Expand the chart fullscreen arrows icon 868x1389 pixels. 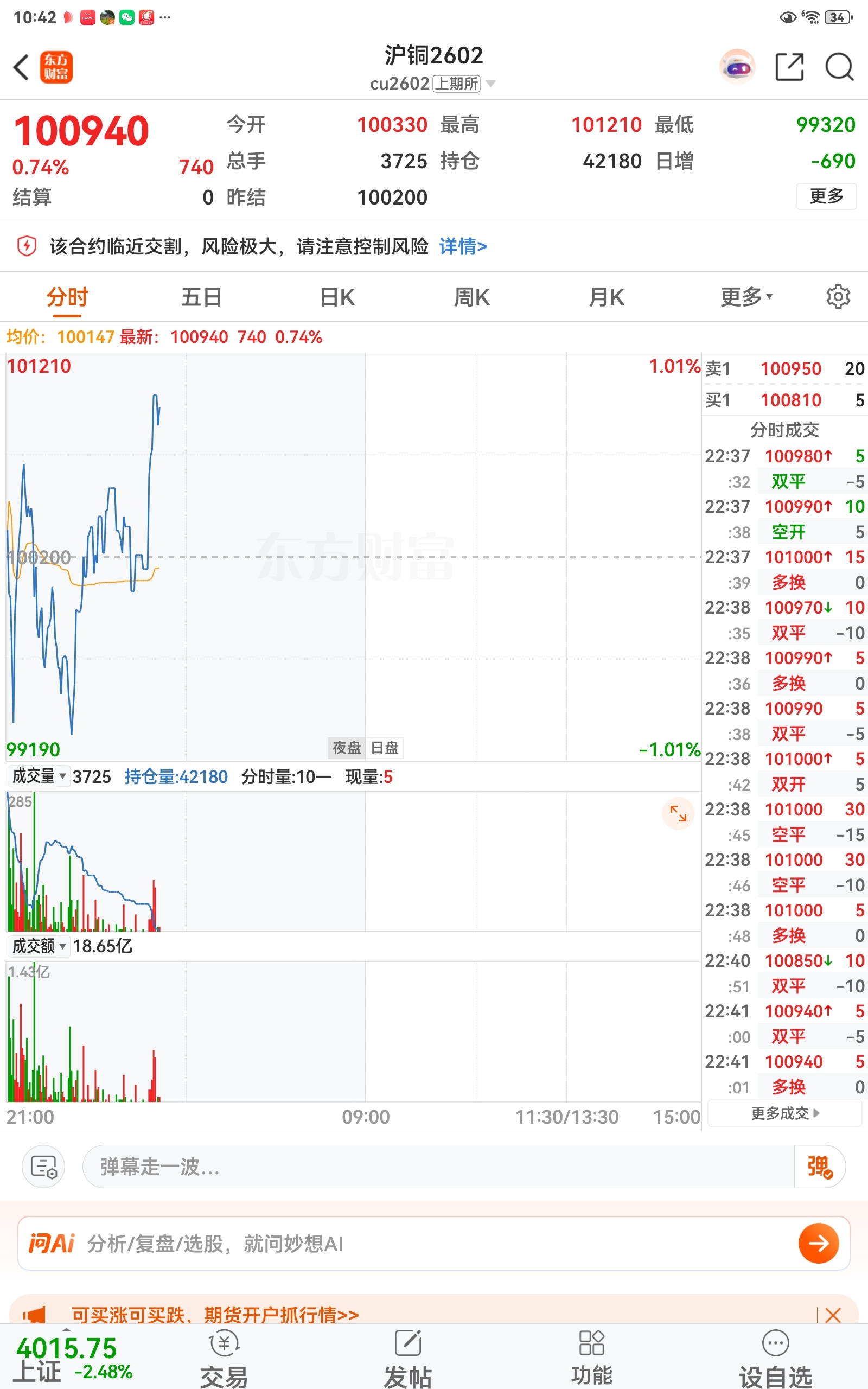(x=678, y=813)
